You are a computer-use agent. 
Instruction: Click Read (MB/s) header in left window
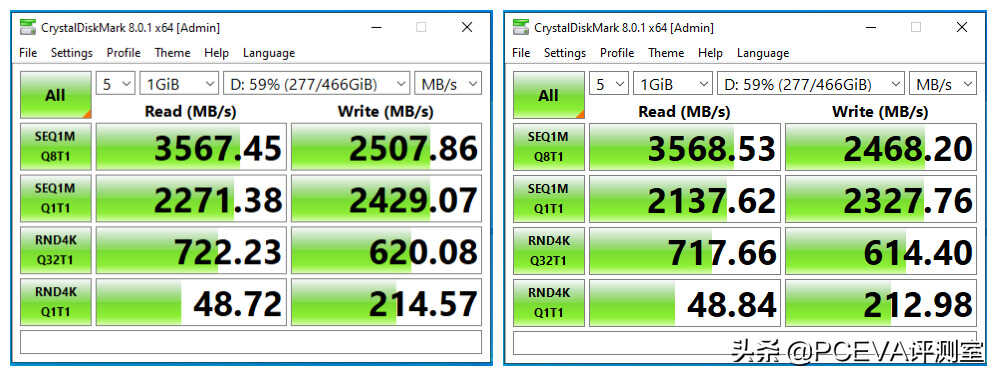click(190, 112)
